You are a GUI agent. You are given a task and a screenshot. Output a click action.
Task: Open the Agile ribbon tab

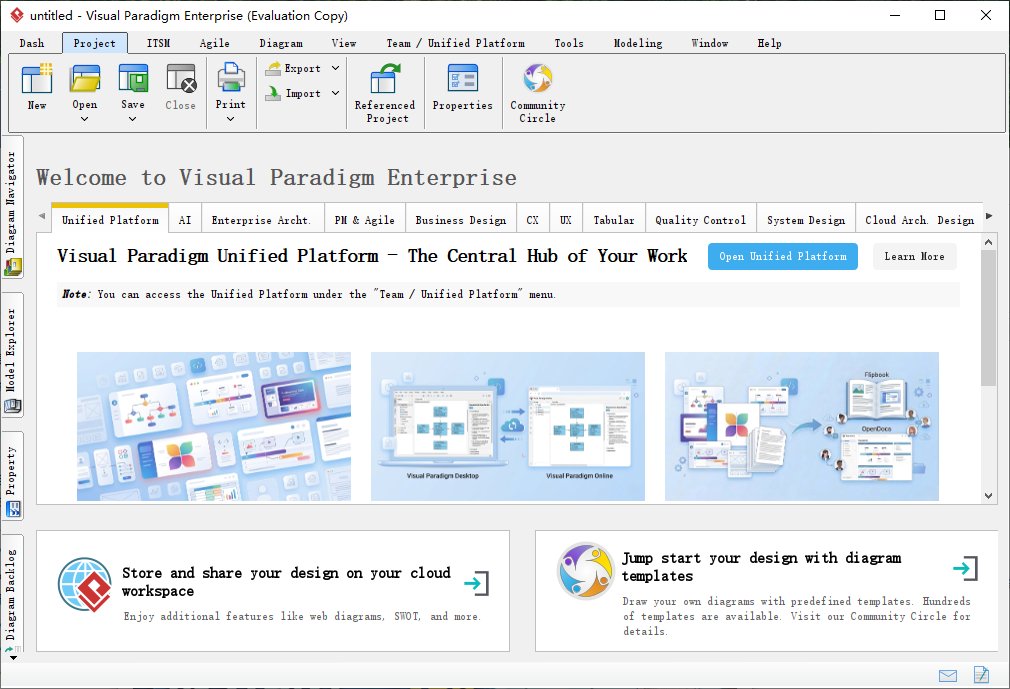pos(214,43)
